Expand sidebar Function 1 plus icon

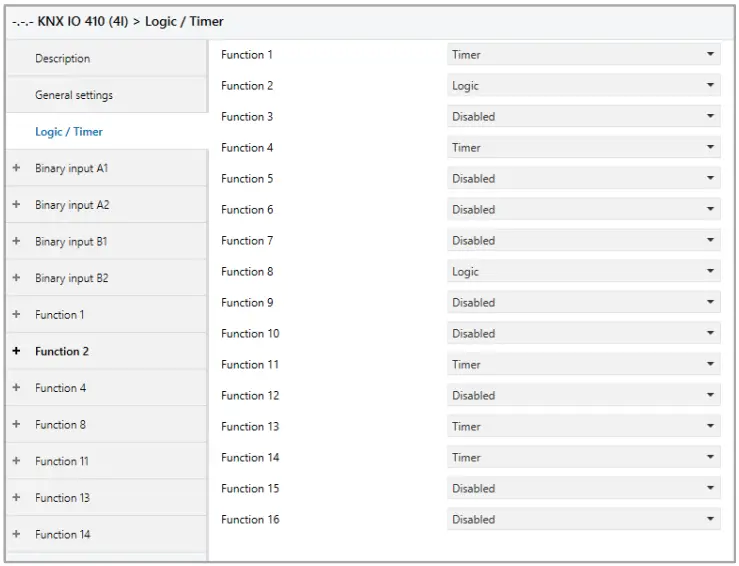click(16, 314)
